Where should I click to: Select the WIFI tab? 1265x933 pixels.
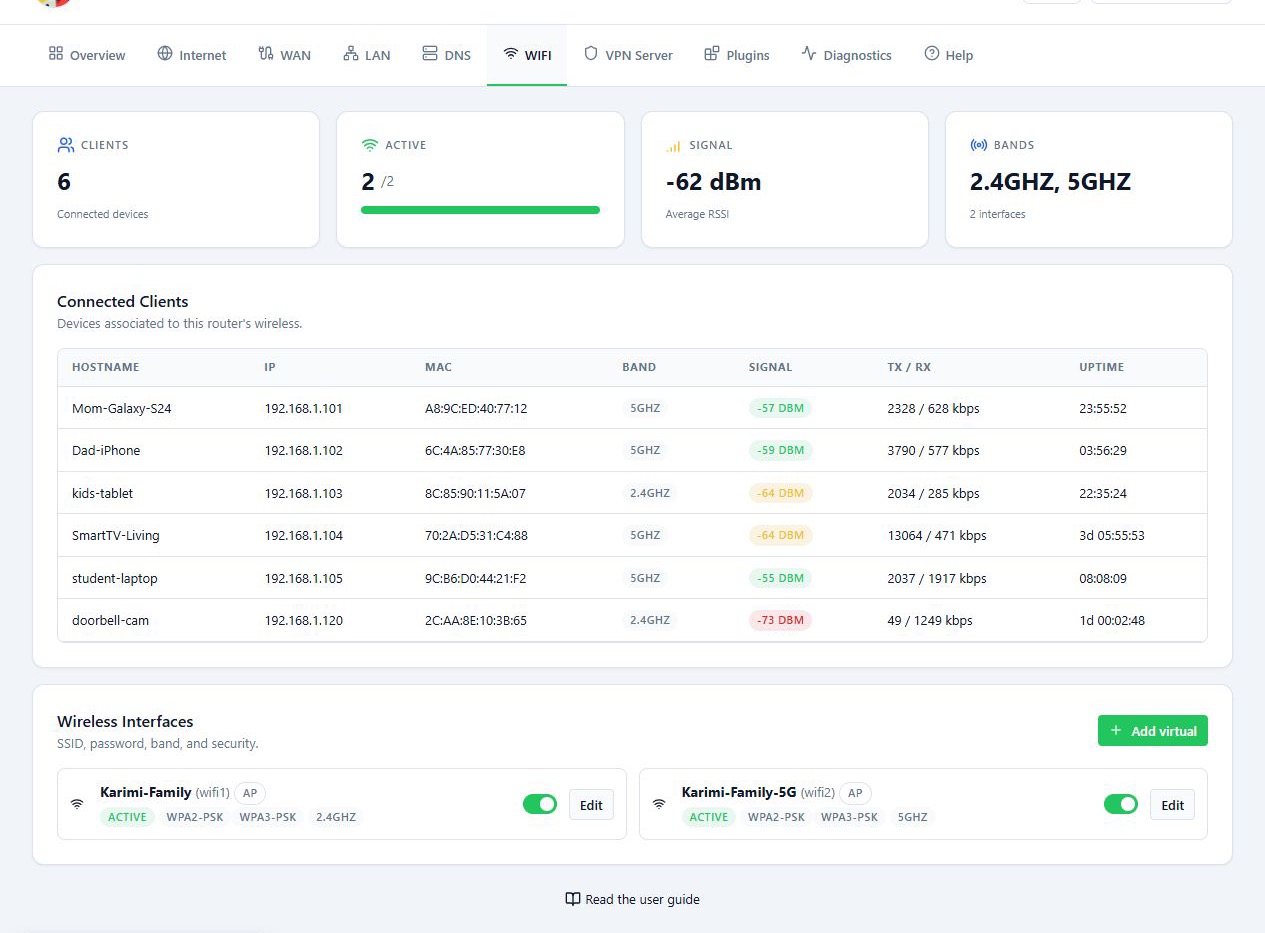(527, 55)
